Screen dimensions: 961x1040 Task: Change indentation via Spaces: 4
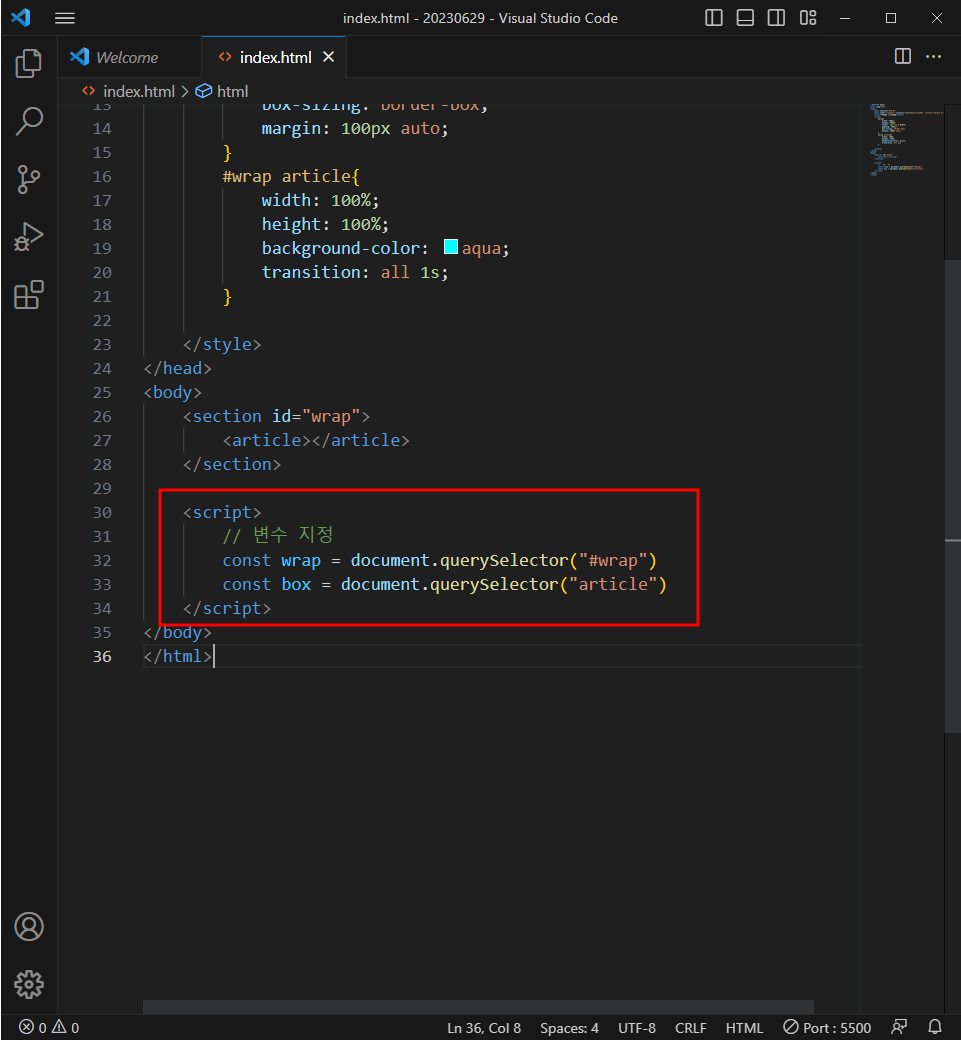[569, 1027]
